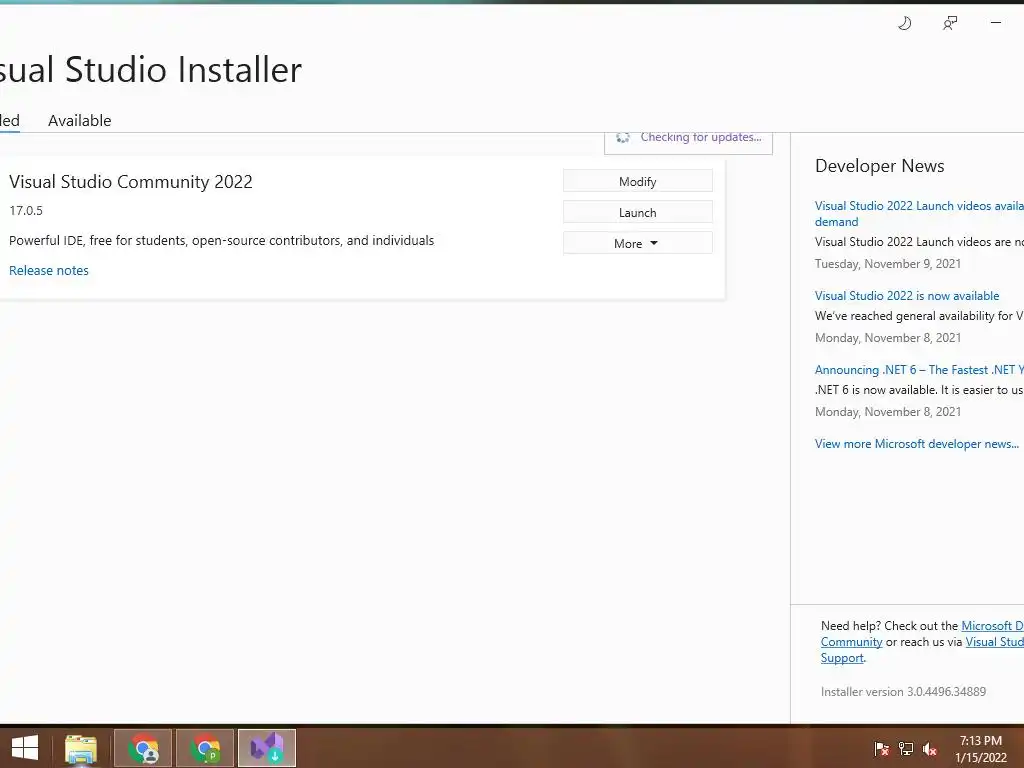The height and width of the screenshot is (768, 1024).
Task: Open the Announcing .NET 6 news link
Action: click(x=919, y=370)
